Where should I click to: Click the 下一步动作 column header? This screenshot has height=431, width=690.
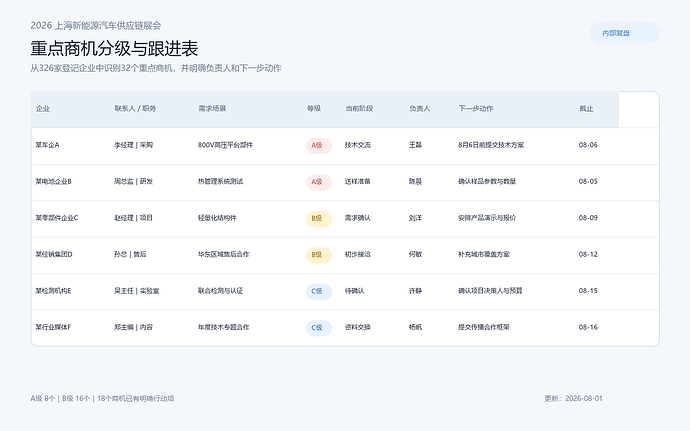476,108
